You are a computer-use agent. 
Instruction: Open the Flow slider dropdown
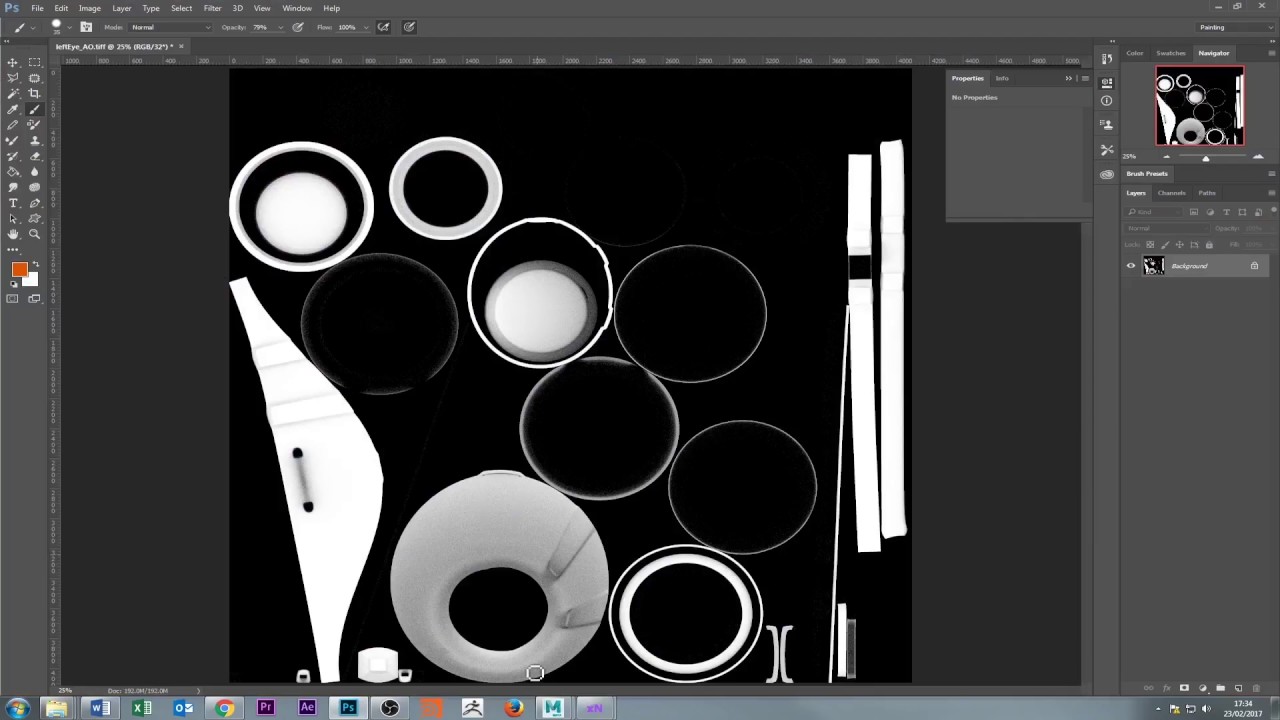coord(367,27)
